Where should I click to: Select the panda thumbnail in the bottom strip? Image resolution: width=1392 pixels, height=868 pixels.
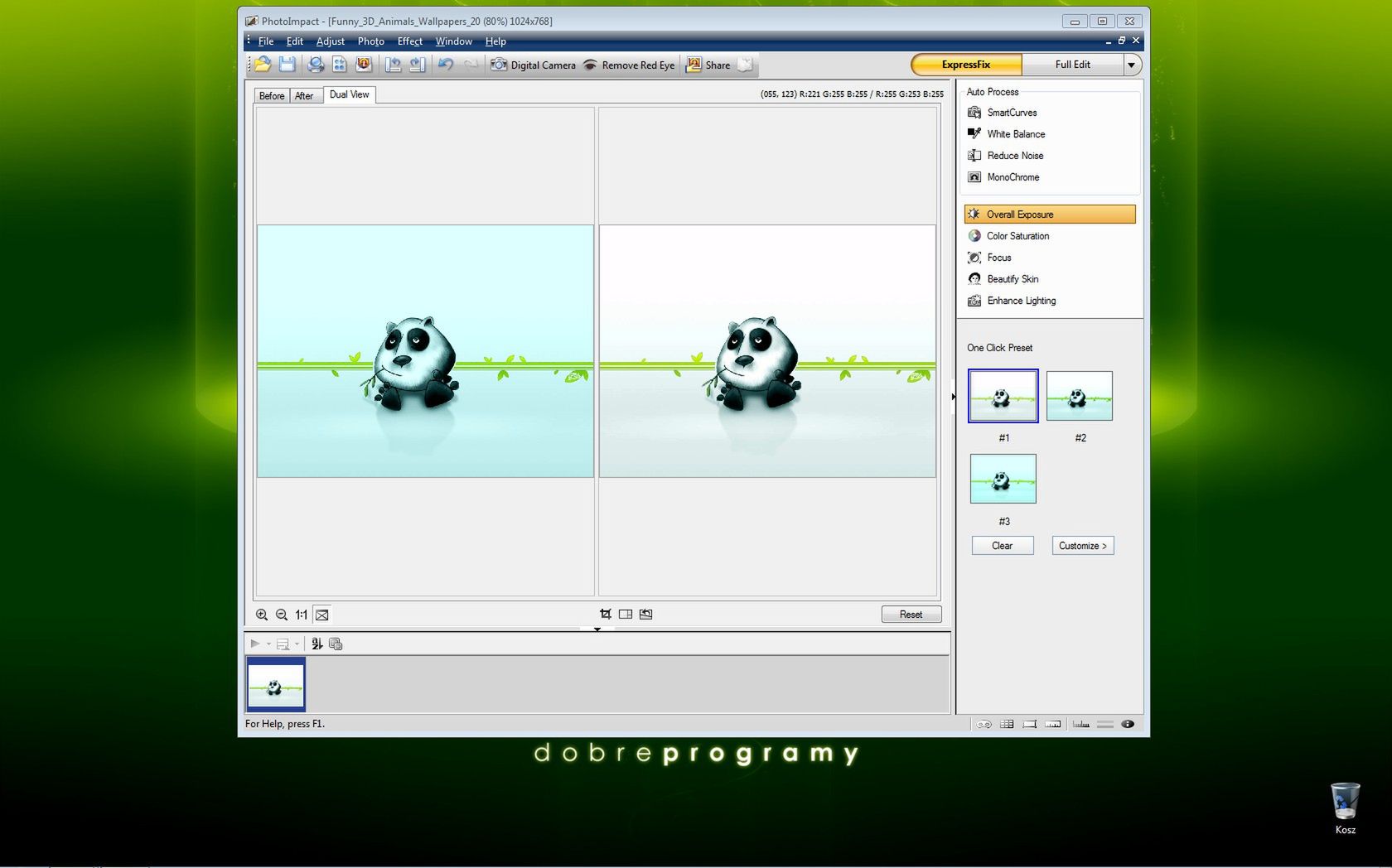[x=276, y=684]
